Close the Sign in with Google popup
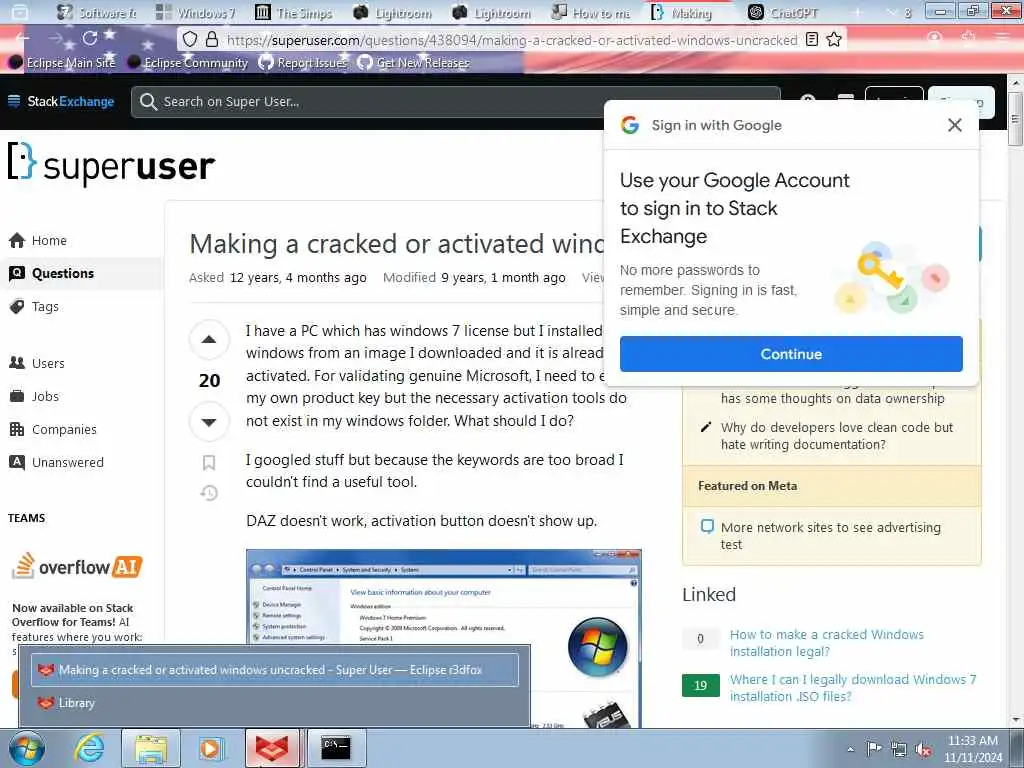Screen dimensions: 1024x768 coord(955,125)
